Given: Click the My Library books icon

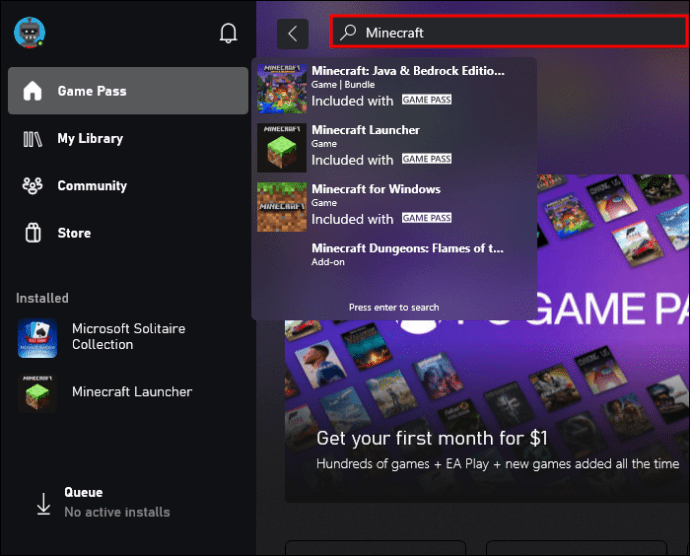Looking at the screenshot, I should 33,139.
